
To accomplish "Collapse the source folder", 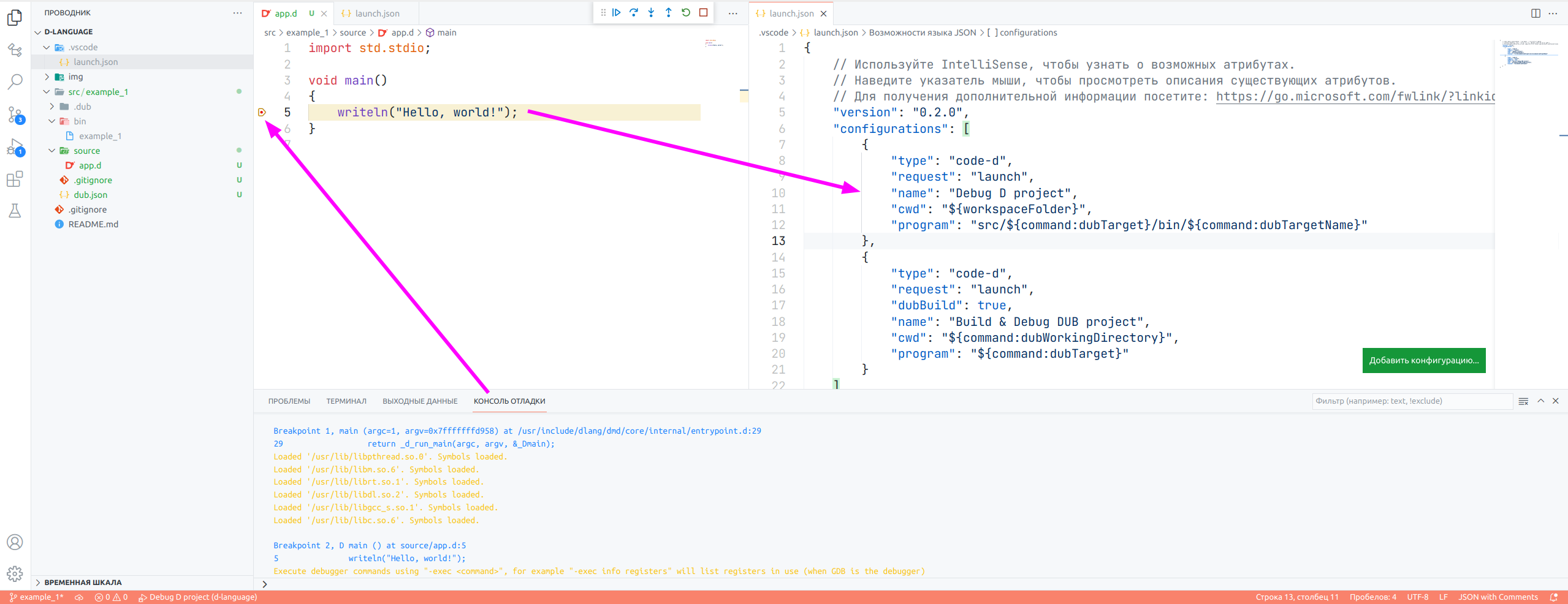I will pos(52,151).
